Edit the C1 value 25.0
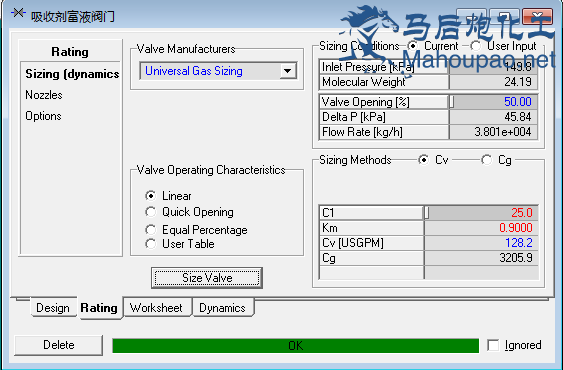This screenshot has height=370, width=563. coord(481,213)
